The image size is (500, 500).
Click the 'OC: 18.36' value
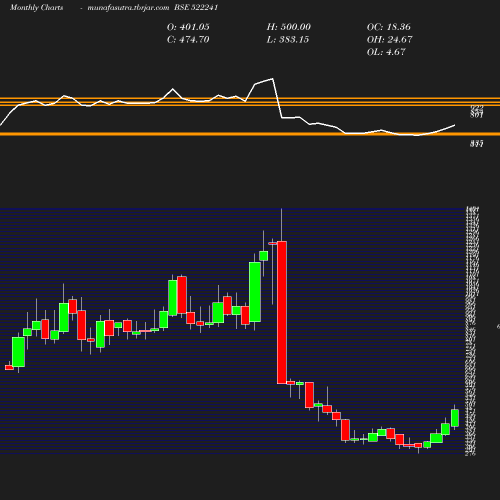click(x=389, y=27)
